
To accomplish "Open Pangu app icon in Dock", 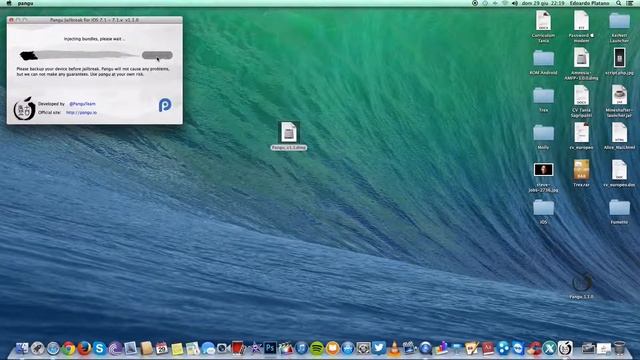I will (x=565, y=348).
